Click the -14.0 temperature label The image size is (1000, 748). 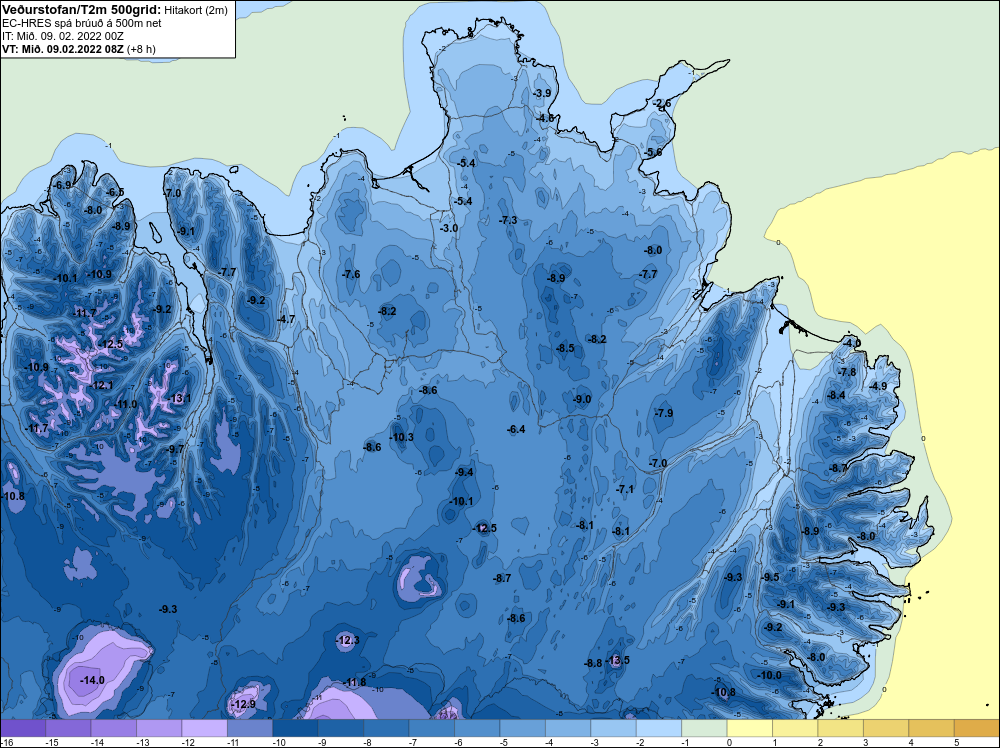point(92,680)
